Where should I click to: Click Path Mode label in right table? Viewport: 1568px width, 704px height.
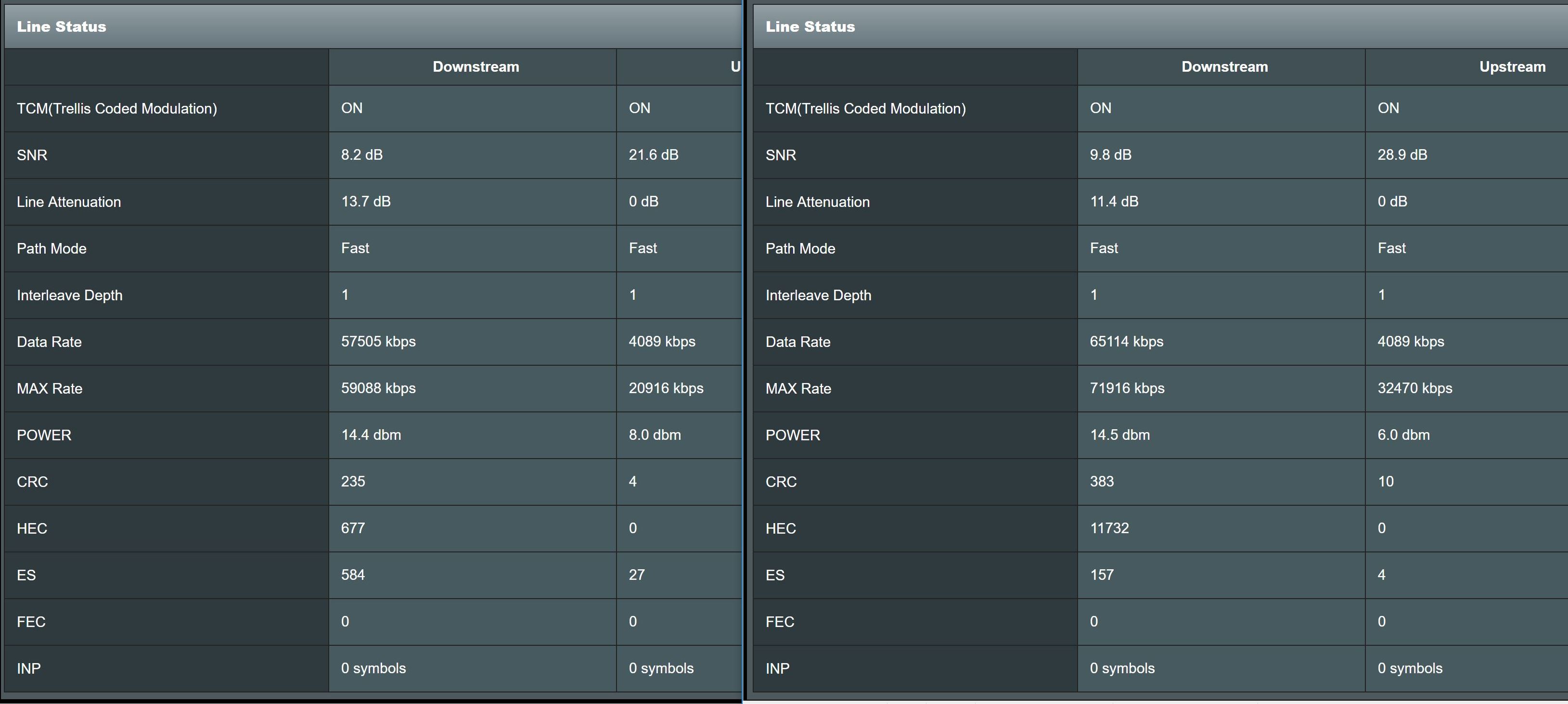pos(800,248)
